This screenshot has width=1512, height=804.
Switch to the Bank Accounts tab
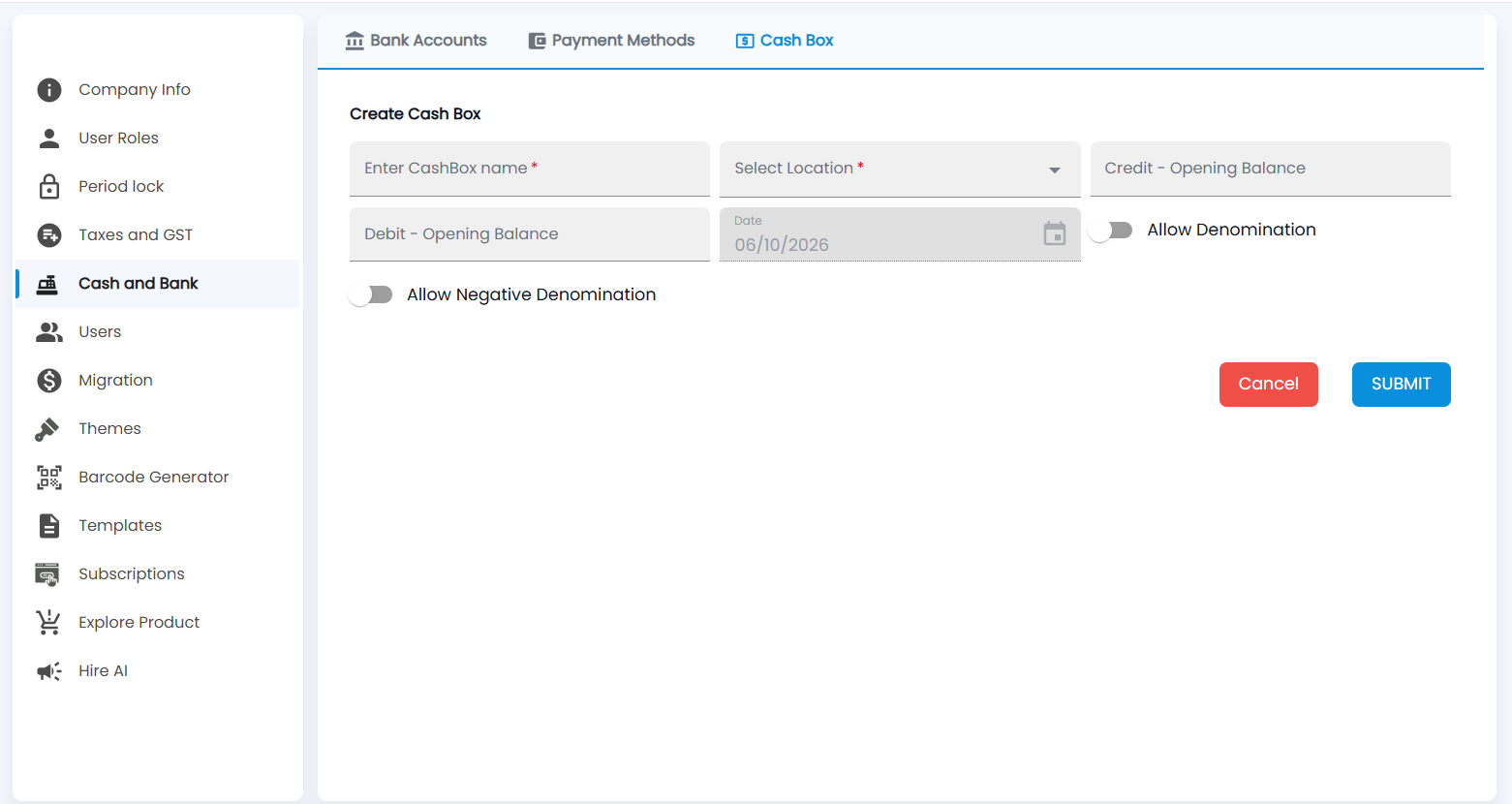pyautogui.click(x=417, y=41)
